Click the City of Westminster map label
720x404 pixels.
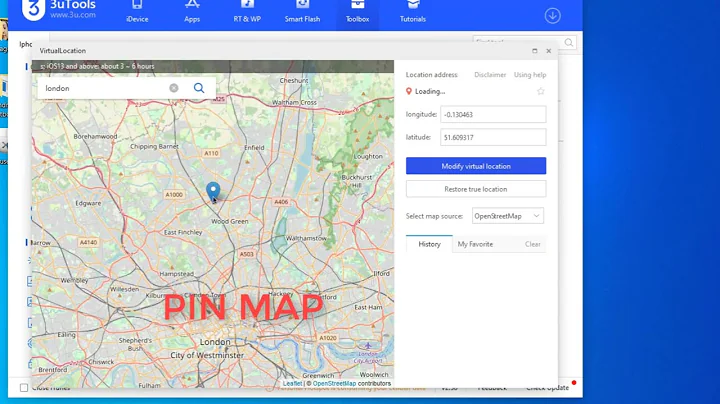(x=207, y=355)
